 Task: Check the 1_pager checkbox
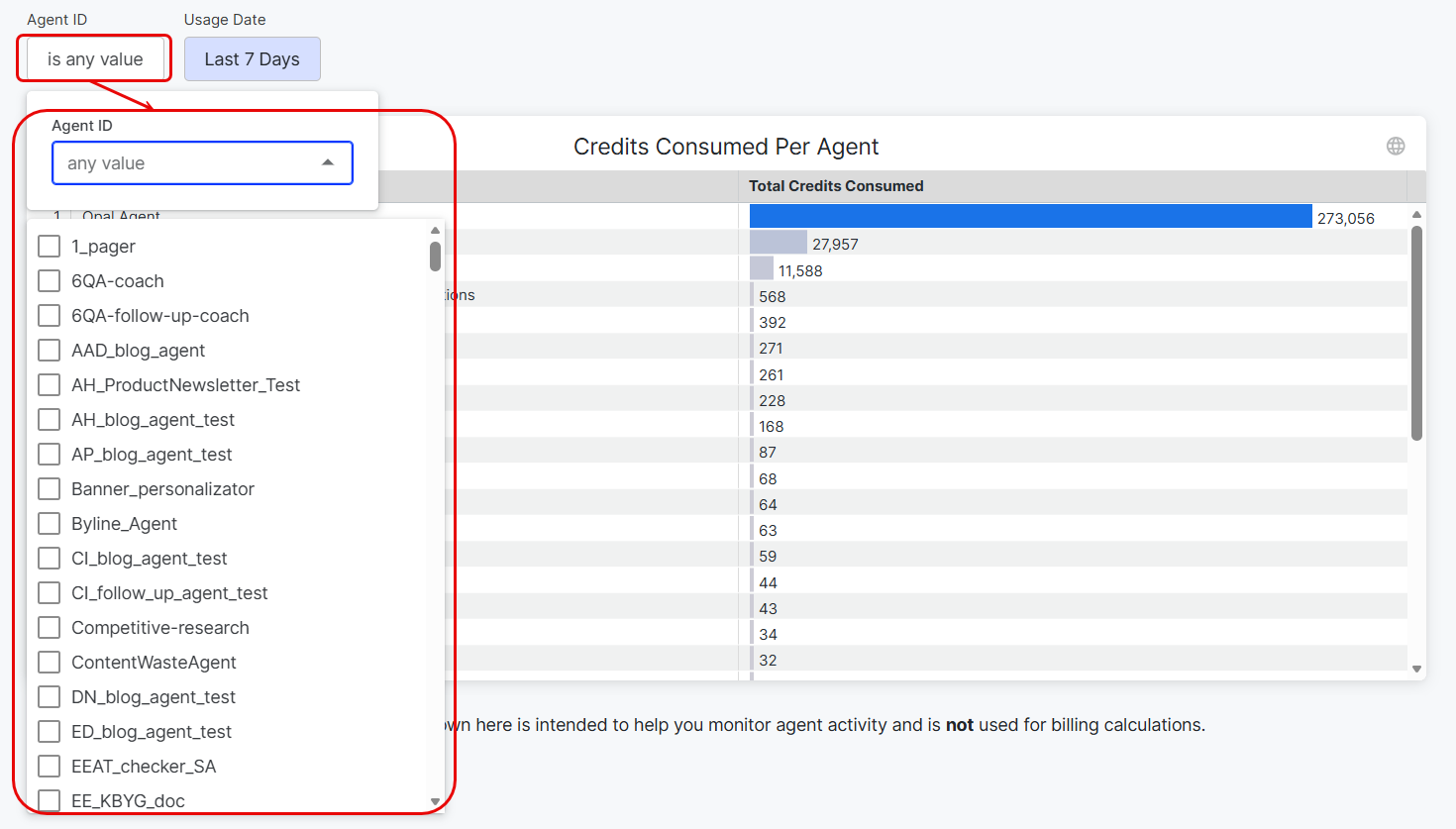pos(50,247)
